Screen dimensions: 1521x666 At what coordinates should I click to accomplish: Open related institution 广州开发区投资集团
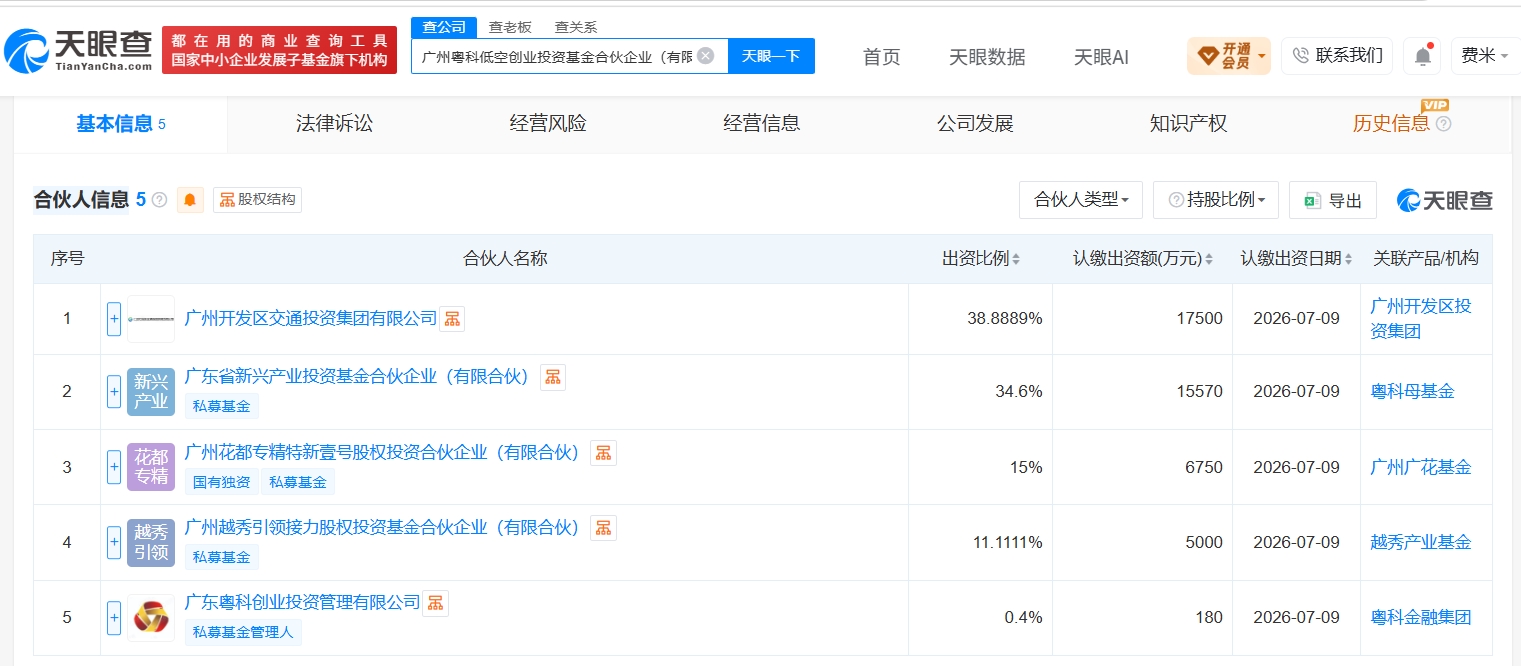coord(1420,318)
